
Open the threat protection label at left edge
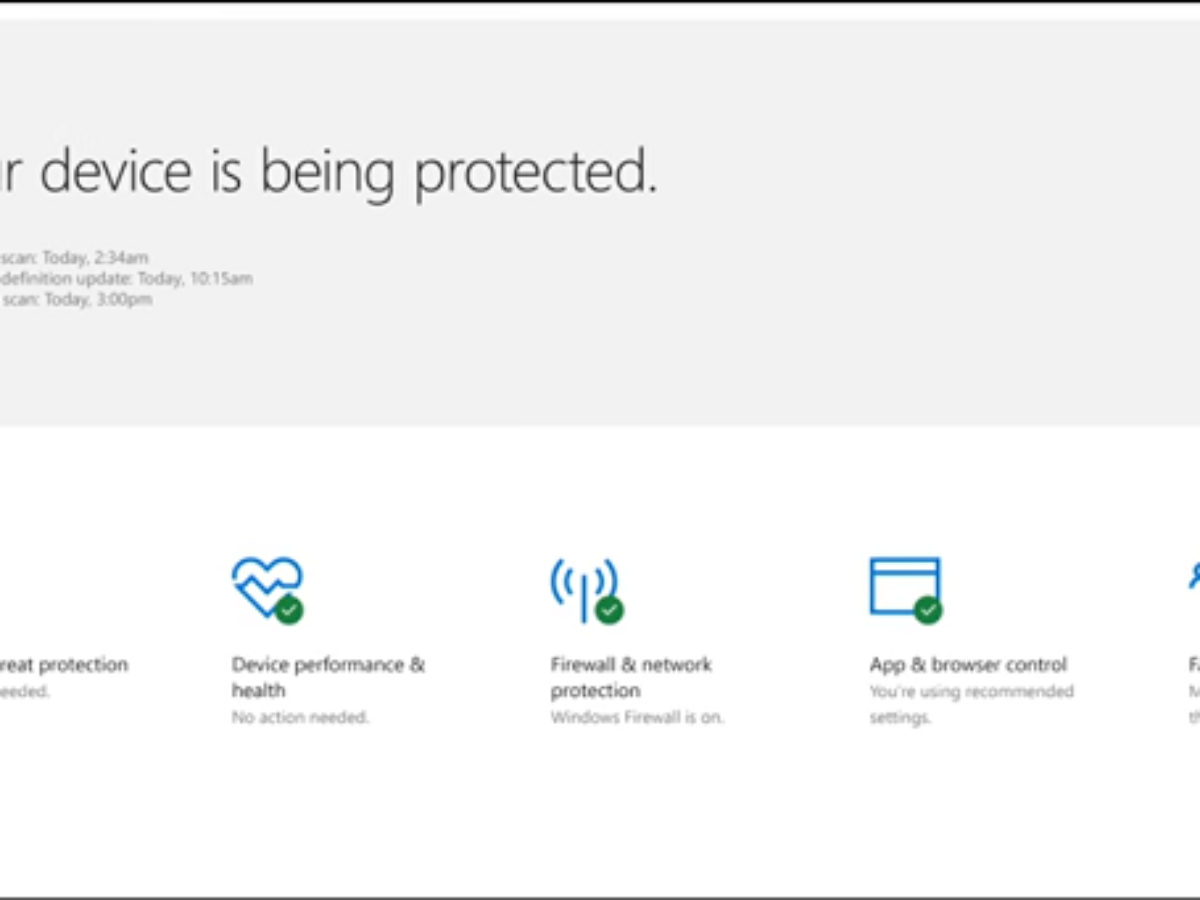pyautogui.click(x=64, y=664)
